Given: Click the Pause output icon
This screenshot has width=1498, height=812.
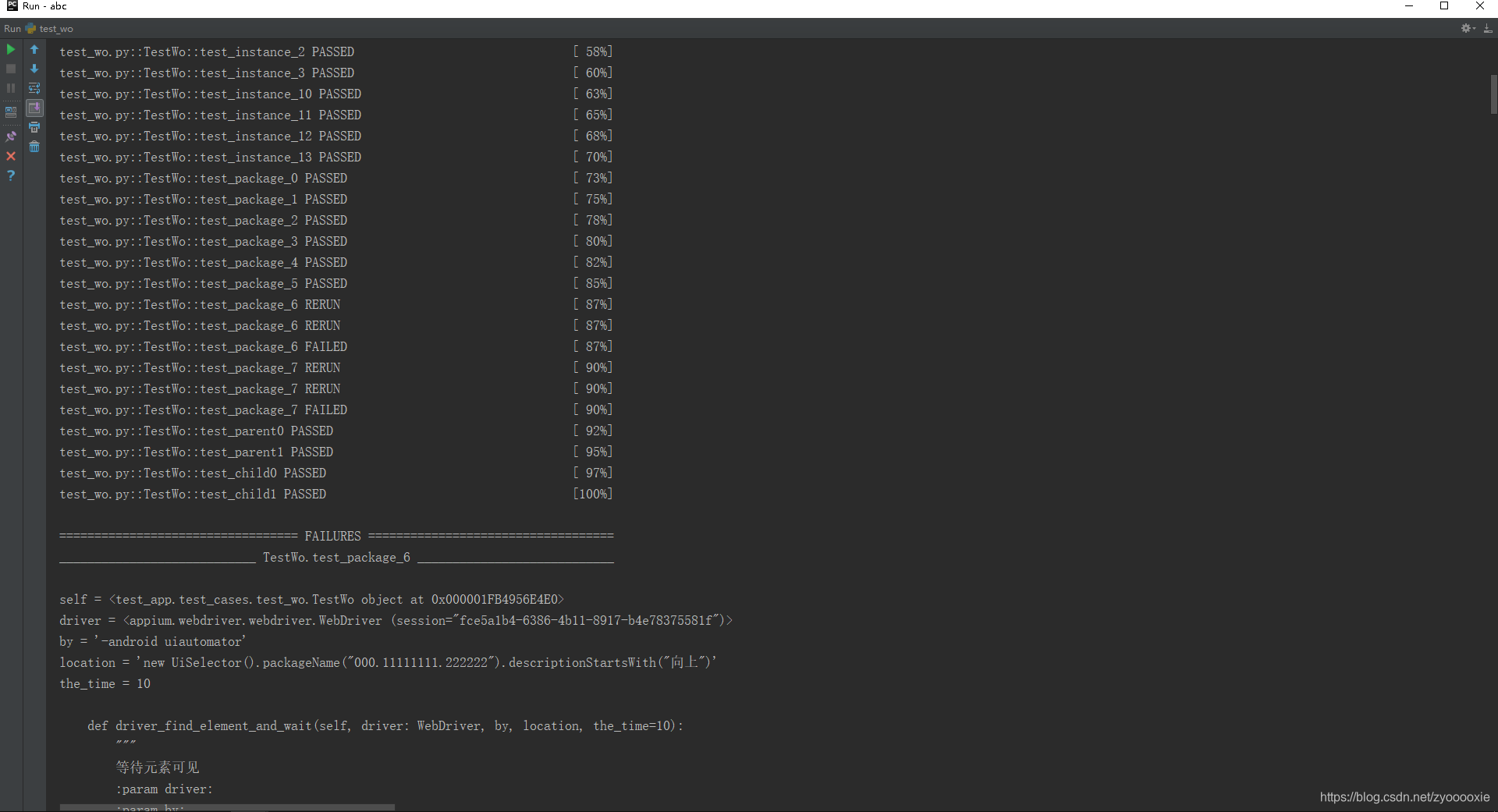Looking at the screenshot, I should tap(11, 88).
